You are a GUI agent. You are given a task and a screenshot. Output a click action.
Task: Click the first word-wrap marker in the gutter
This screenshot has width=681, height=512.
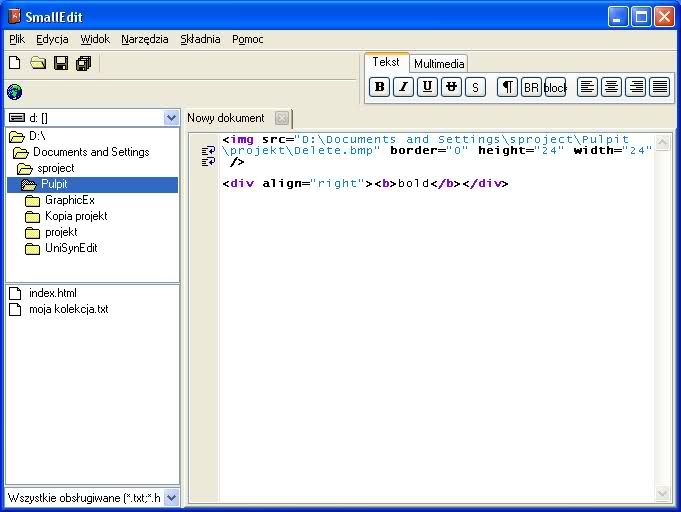click(208, 151)
